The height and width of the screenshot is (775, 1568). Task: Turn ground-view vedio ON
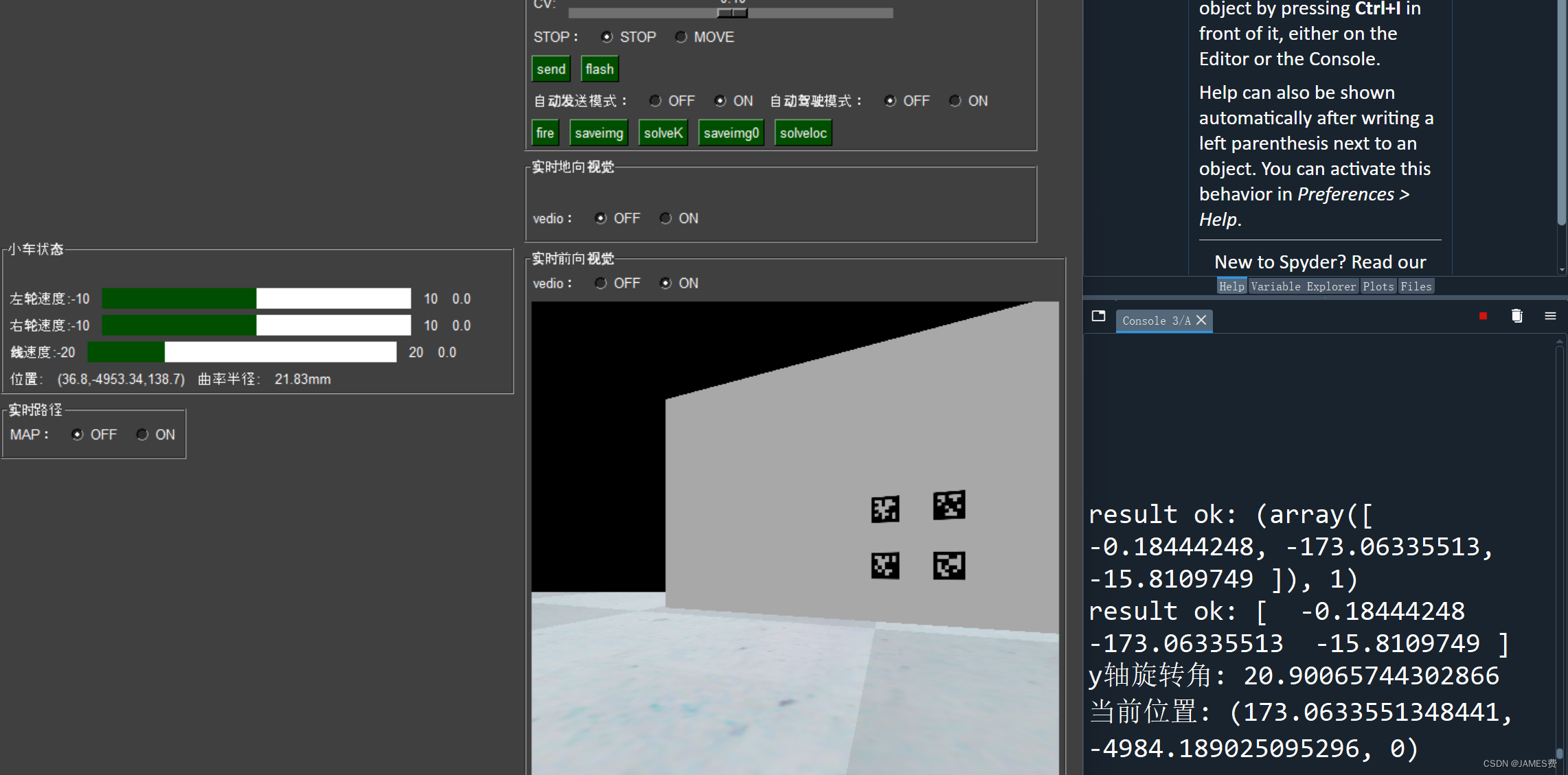point(666,218)
